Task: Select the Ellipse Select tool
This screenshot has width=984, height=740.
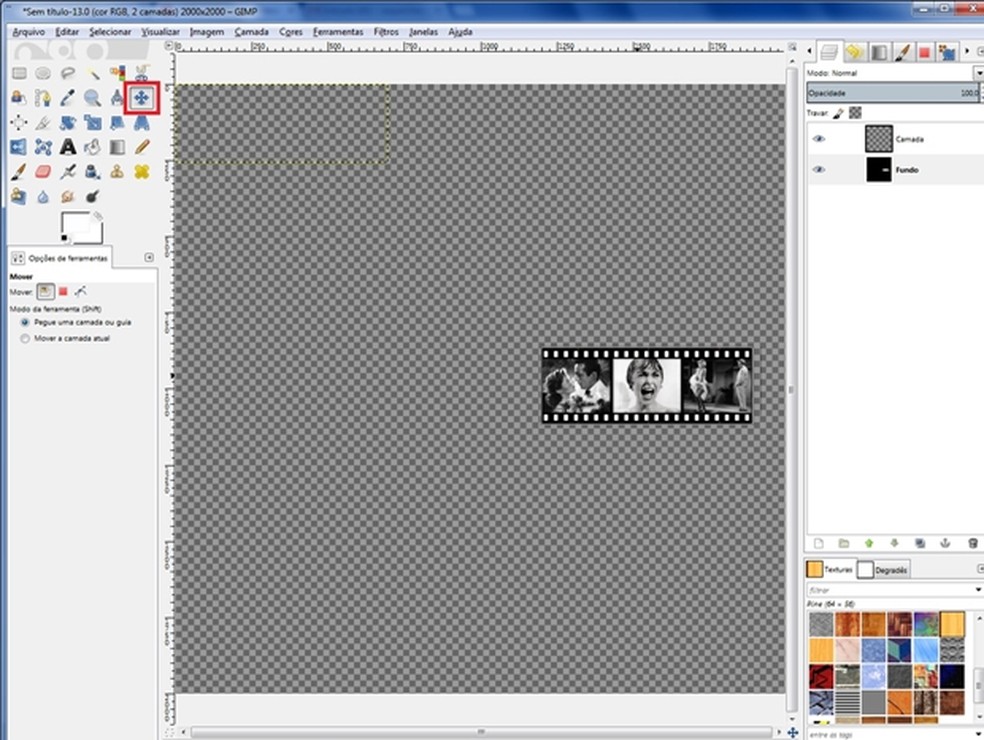Action: coord(43,73)
